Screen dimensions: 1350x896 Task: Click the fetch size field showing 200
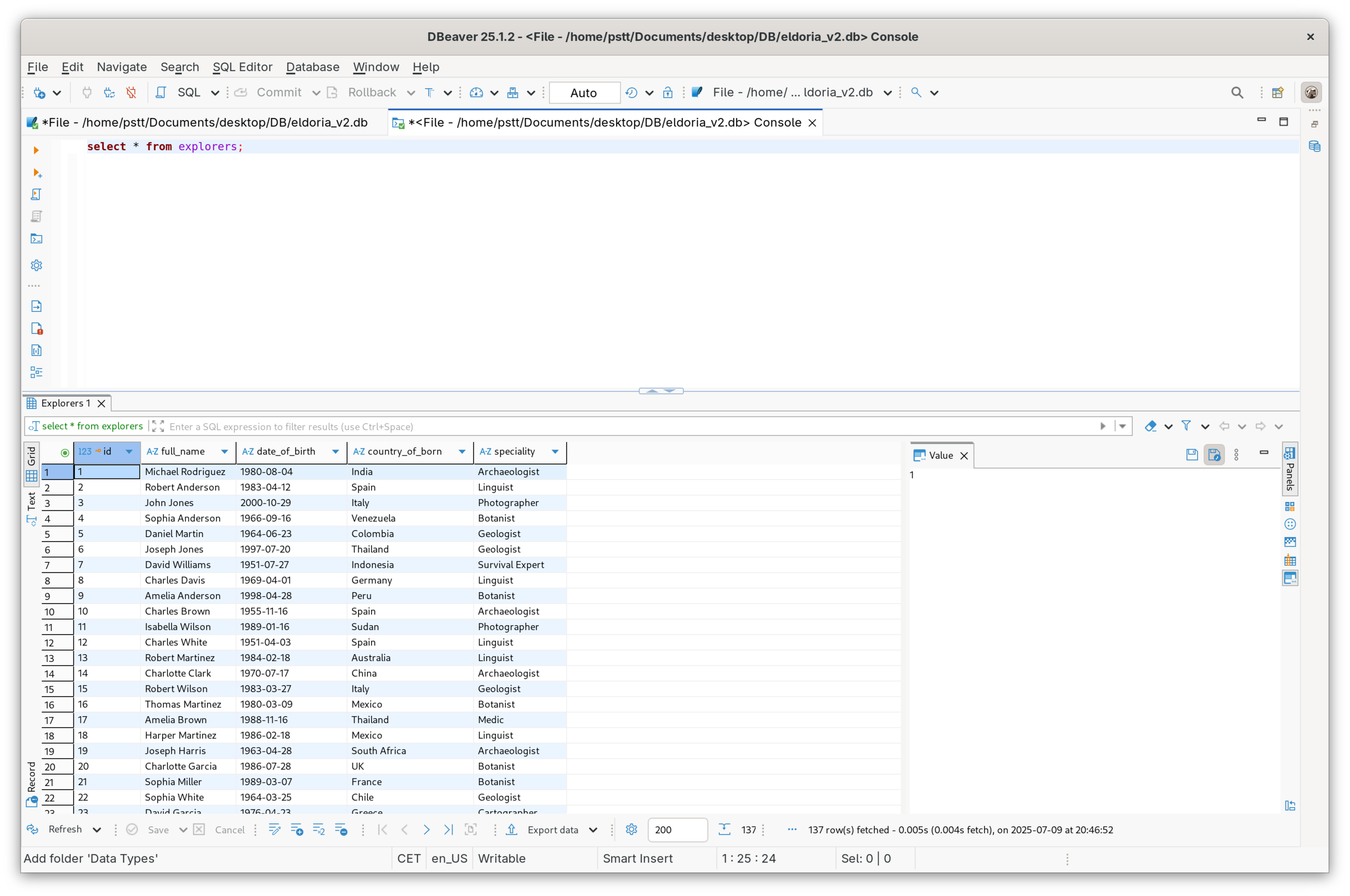[677, 830]
